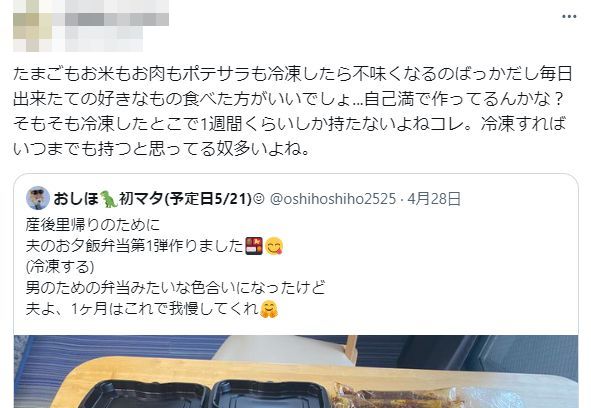Click the hugging face emoji after 我慢してくれ
This screenshot has width=591, height=408.
pyautogui.click(x=269, y=309)
